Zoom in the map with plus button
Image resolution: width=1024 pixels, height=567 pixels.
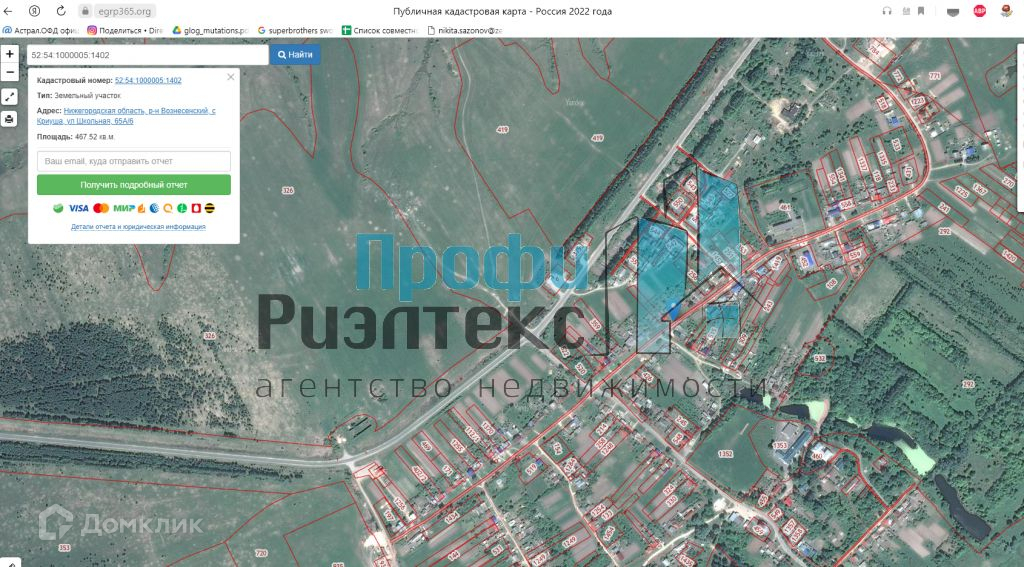click(9, 54)
